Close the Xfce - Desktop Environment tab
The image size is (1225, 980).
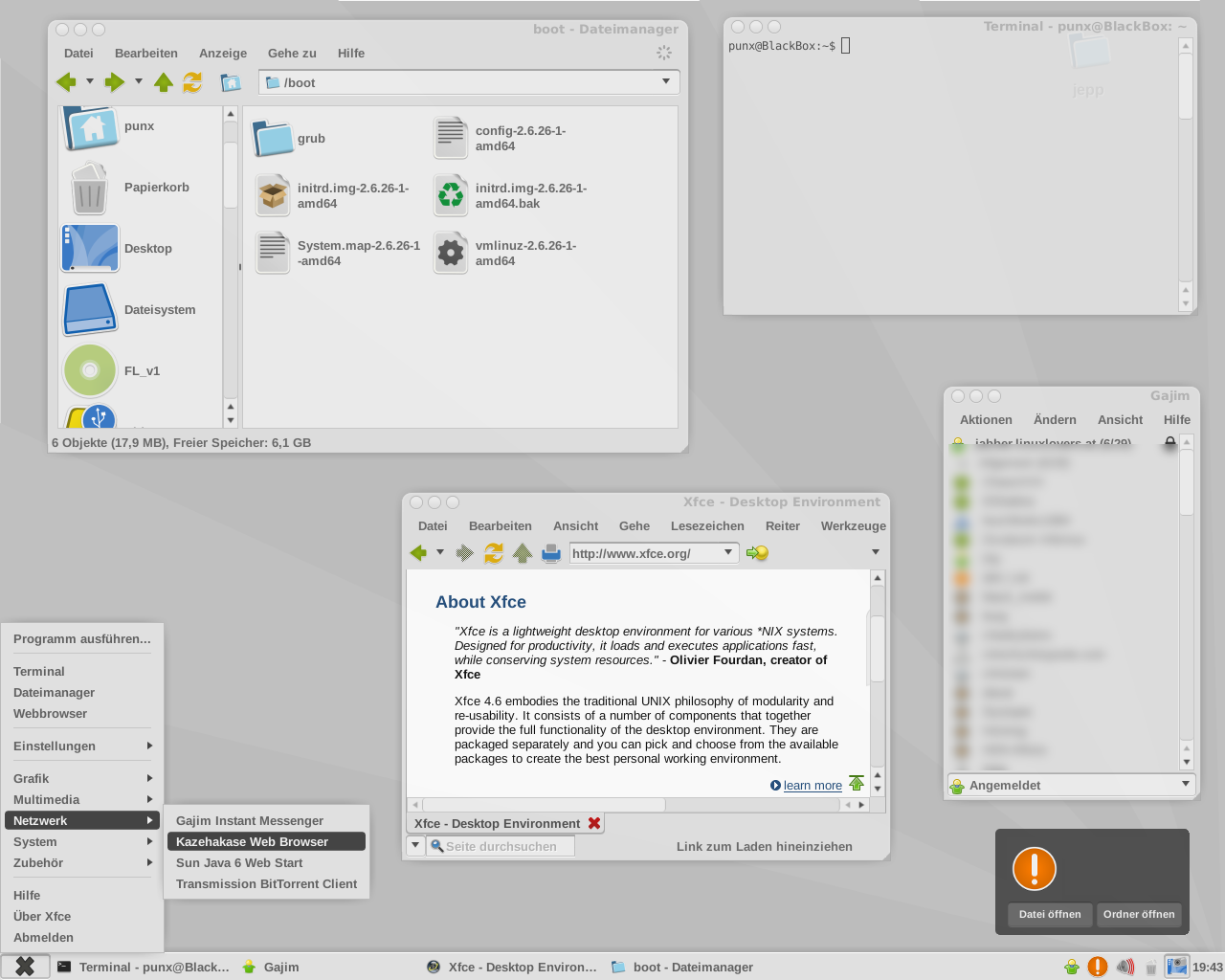click(594, 823)
